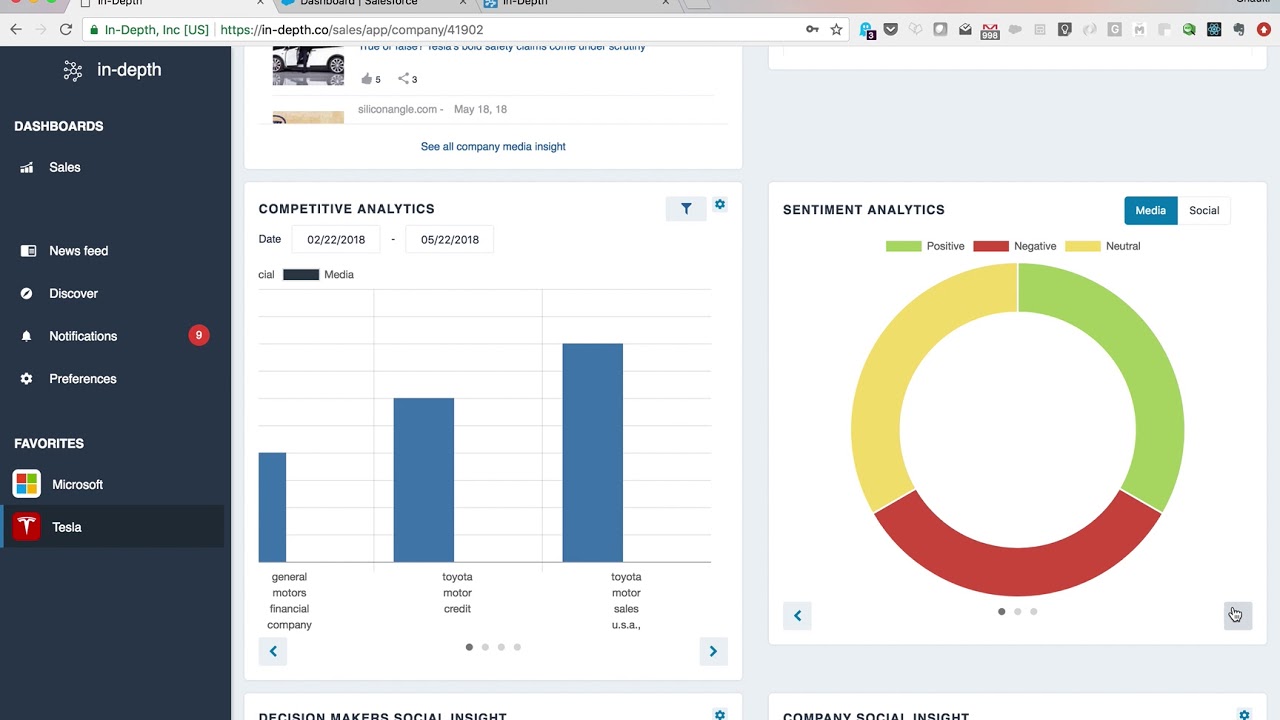Viewport: 1280px width, 720px height.
Task: Open the Pocket extension icon
Action: [x=890, y=30]
